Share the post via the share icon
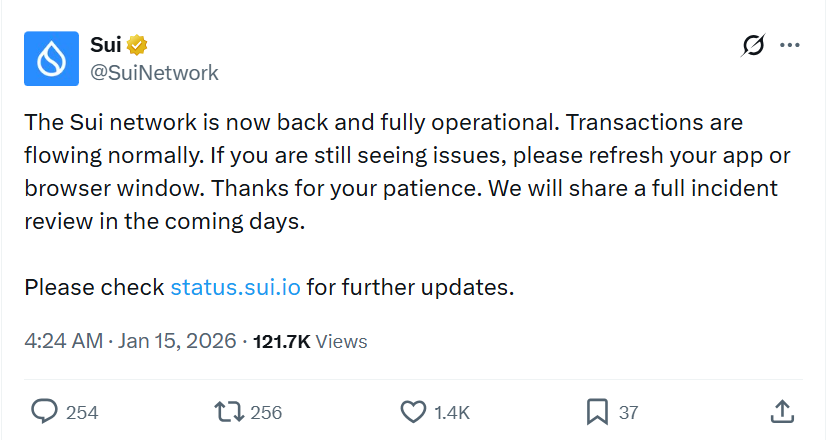832x440 pixels. pyautogui.click(x=783, y=411)
